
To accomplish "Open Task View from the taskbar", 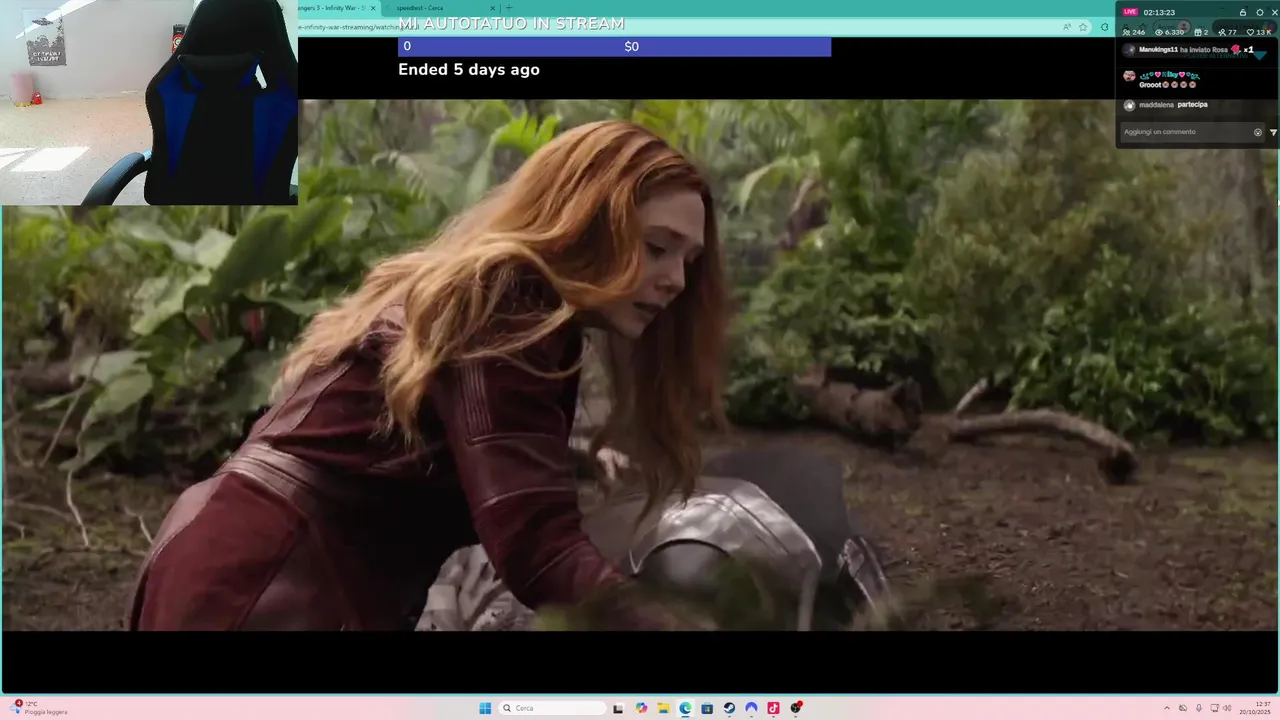I will tap(619, 708).
